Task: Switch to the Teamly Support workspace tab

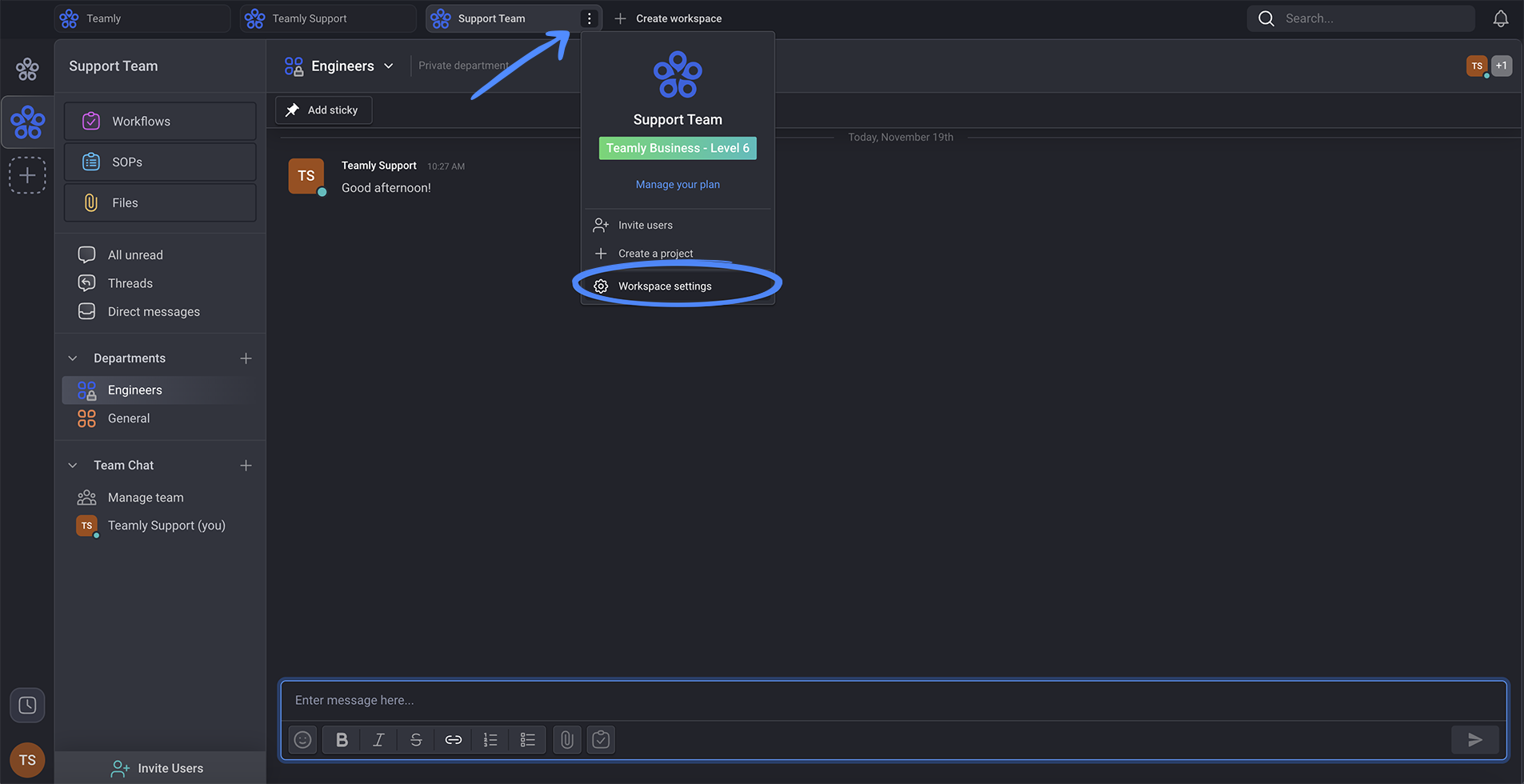Action: point(328,18)
